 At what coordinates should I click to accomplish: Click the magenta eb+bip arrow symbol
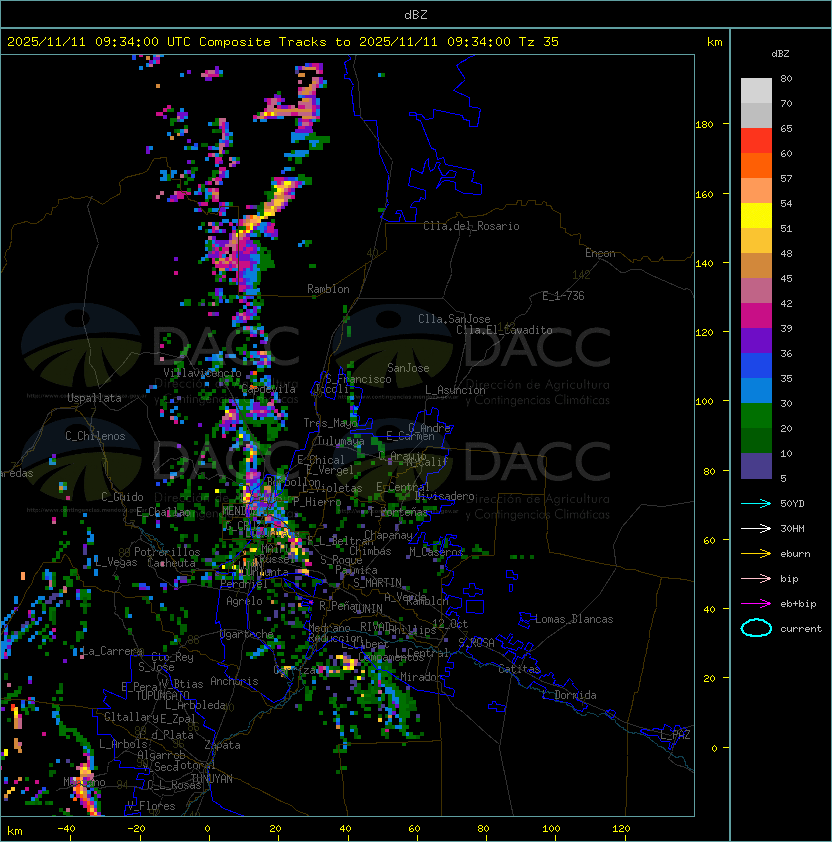(x=756, y=604)
